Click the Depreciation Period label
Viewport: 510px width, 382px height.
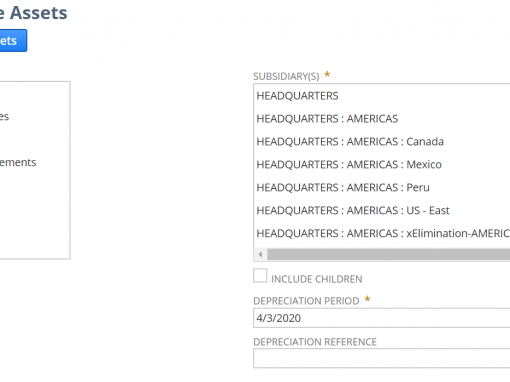tap(306, 301)
